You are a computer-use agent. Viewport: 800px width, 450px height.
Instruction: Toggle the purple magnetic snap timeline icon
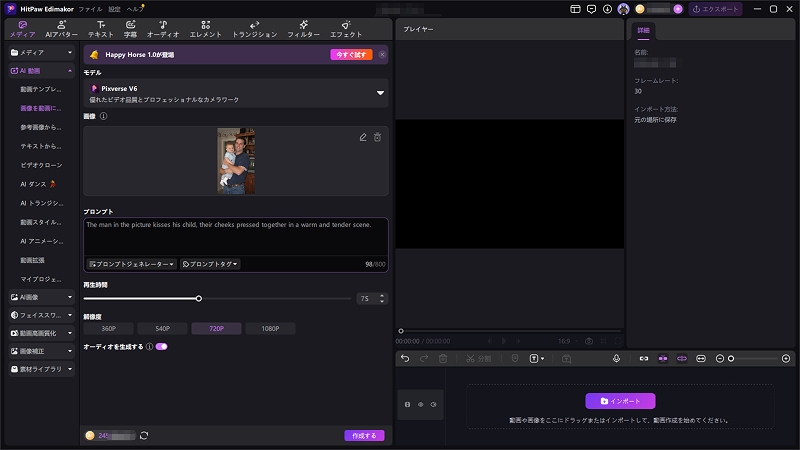pyautogui.click(x=663, y=359)
